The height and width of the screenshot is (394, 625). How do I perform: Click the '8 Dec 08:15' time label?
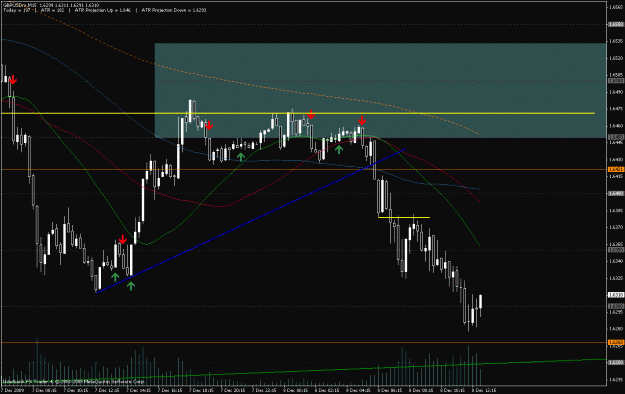point(421,390)
